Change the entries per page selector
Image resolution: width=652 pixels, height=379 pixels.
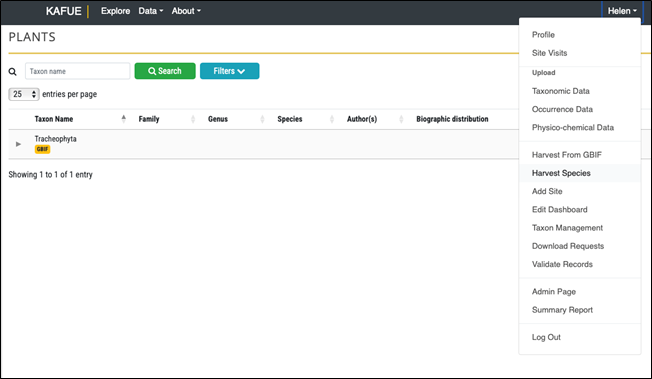[x=24, y=94]
